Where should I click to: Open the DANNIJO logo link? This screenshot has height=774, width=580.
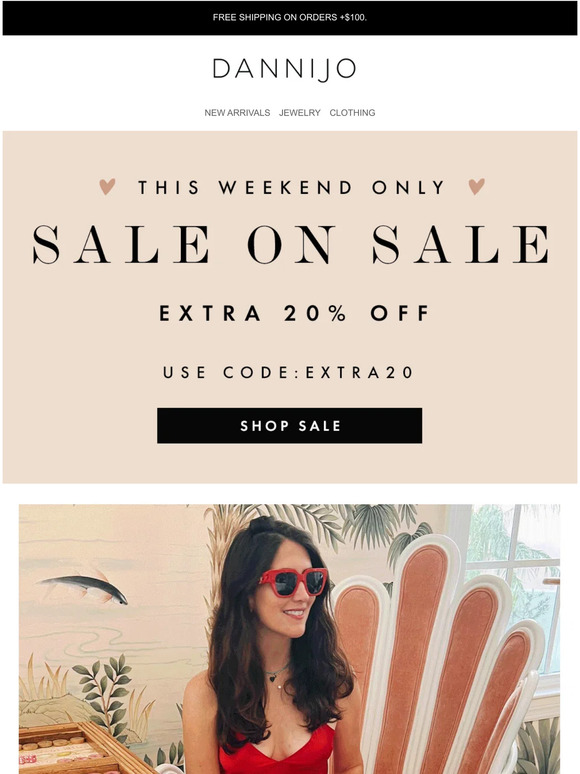click(x=284, y=69)
